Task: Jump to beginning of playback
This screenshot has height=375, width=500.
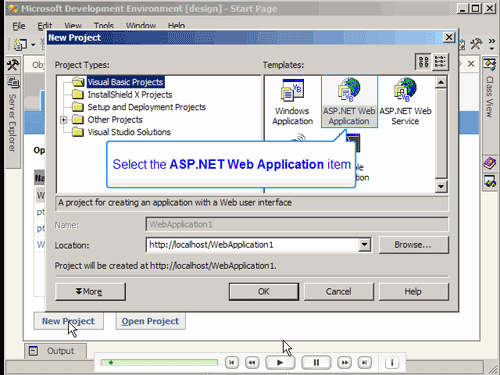Action: tap(232, 362)
